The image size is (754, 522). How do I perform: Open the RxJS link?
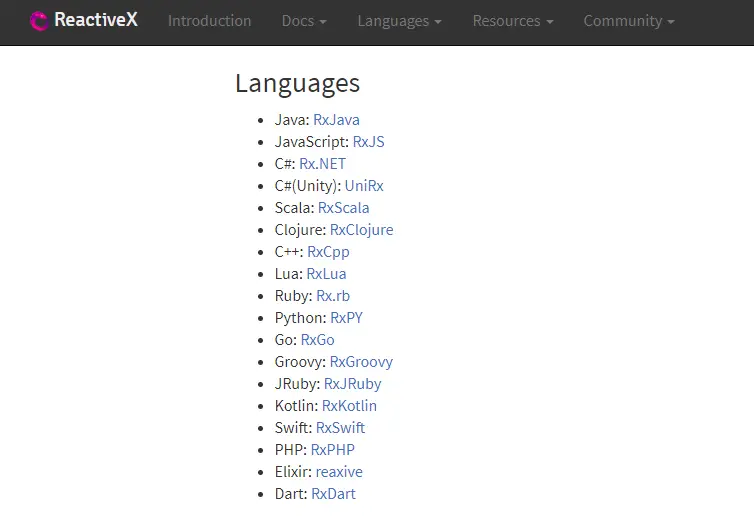pyautogui.click(x=368, y=142)
